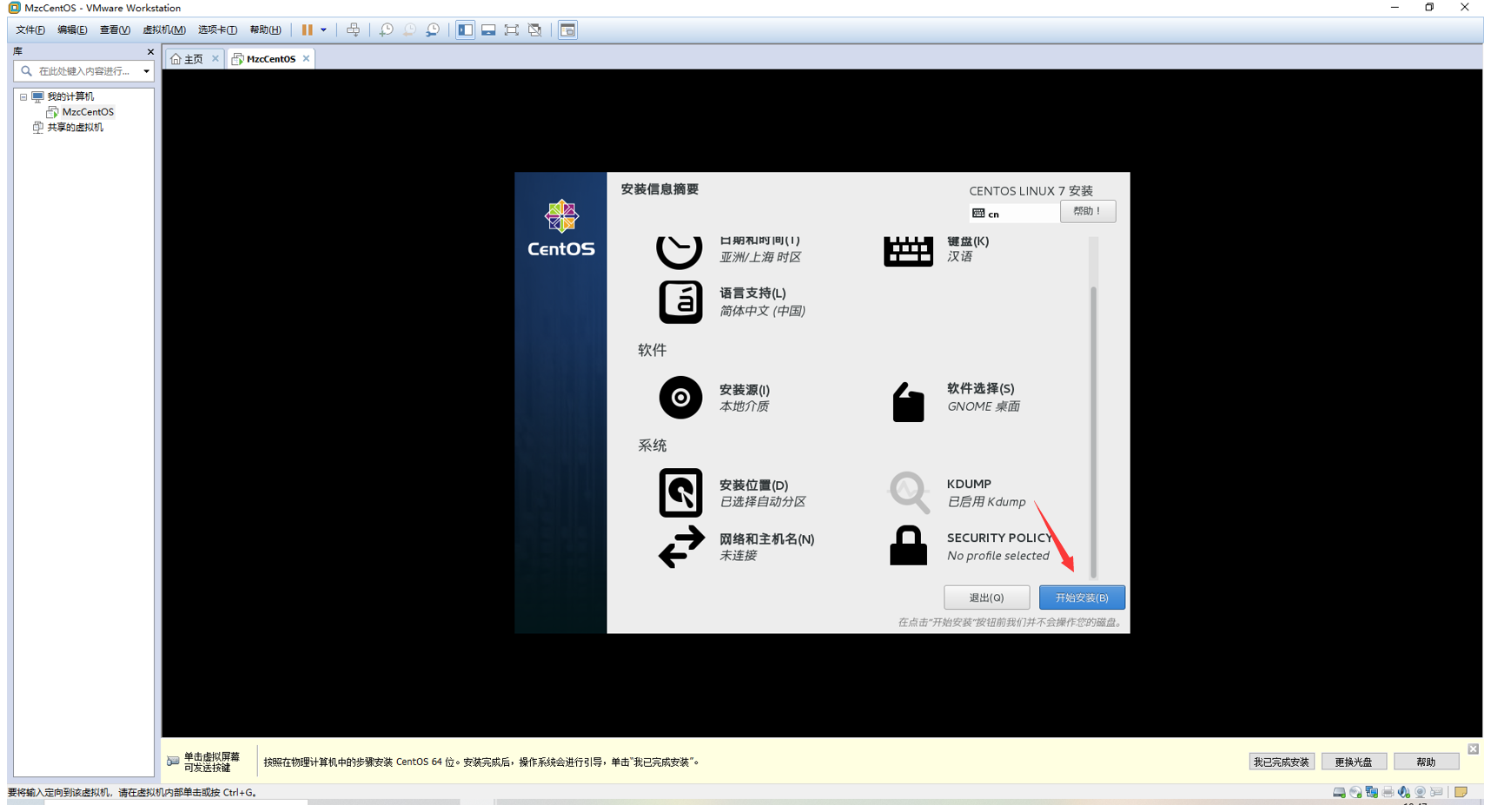Viewport: 1511px width, 812px height.
Task: Click the sound card status icon
Action: coord(1404,792)
